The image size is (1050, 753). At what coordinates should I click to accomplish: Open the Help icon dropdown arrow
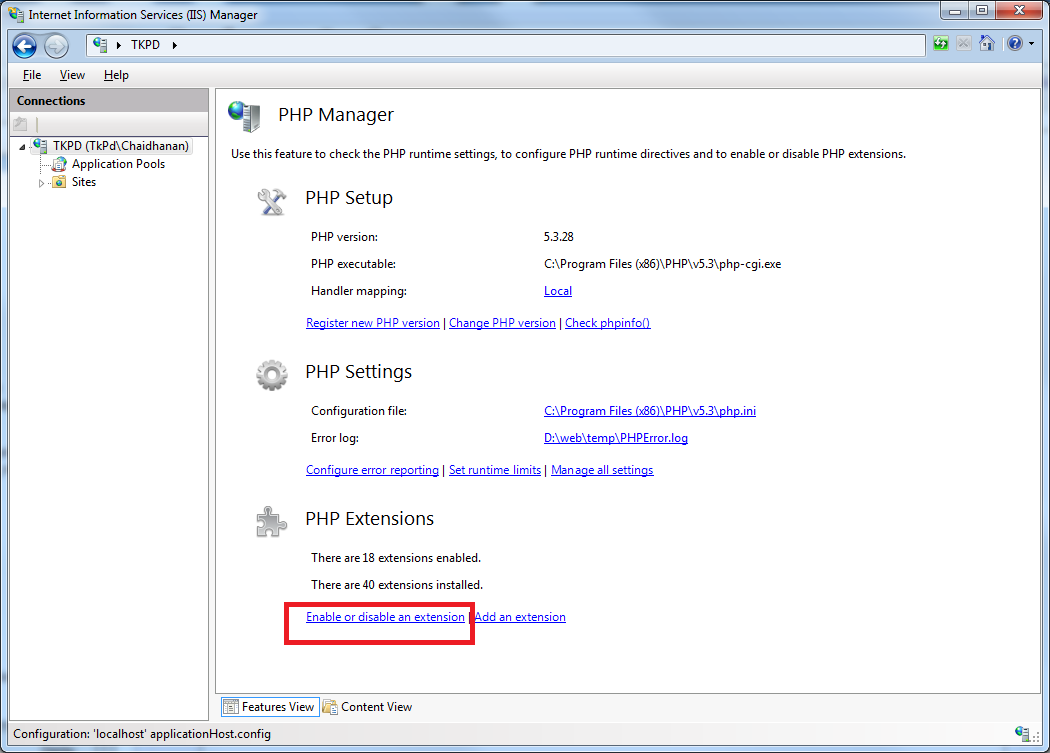click(x=1032, y=44)
